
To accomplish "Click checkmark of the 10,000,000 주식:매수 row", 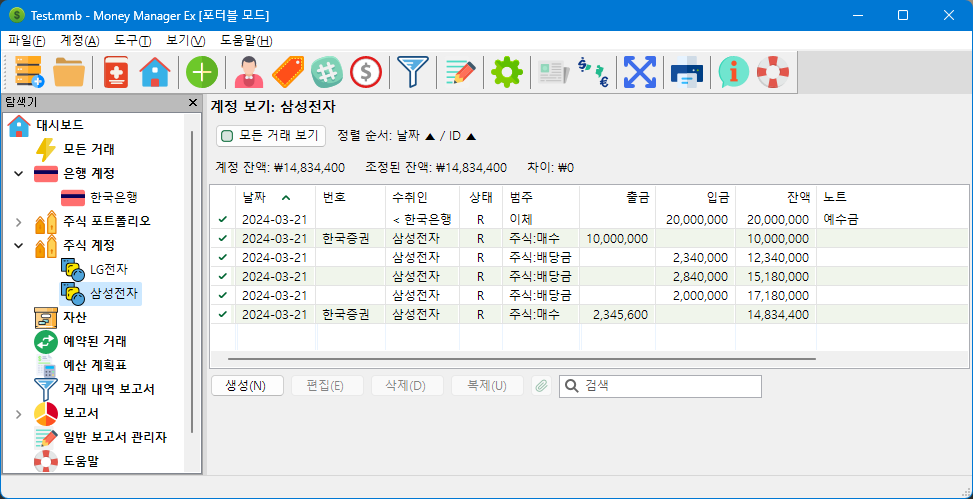I will (223, 238).
